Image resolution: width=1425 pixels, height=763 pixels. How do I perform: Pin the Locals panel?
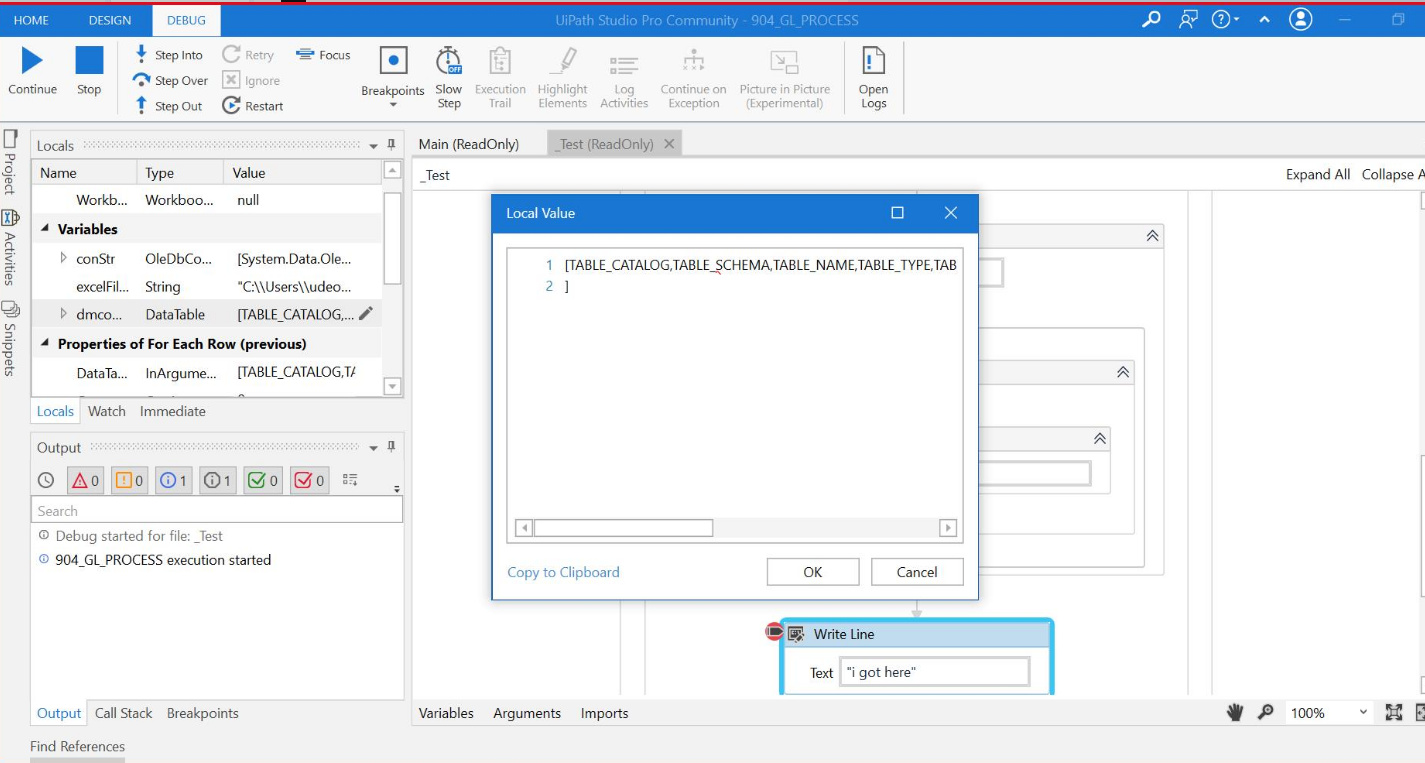pos(392,145)
